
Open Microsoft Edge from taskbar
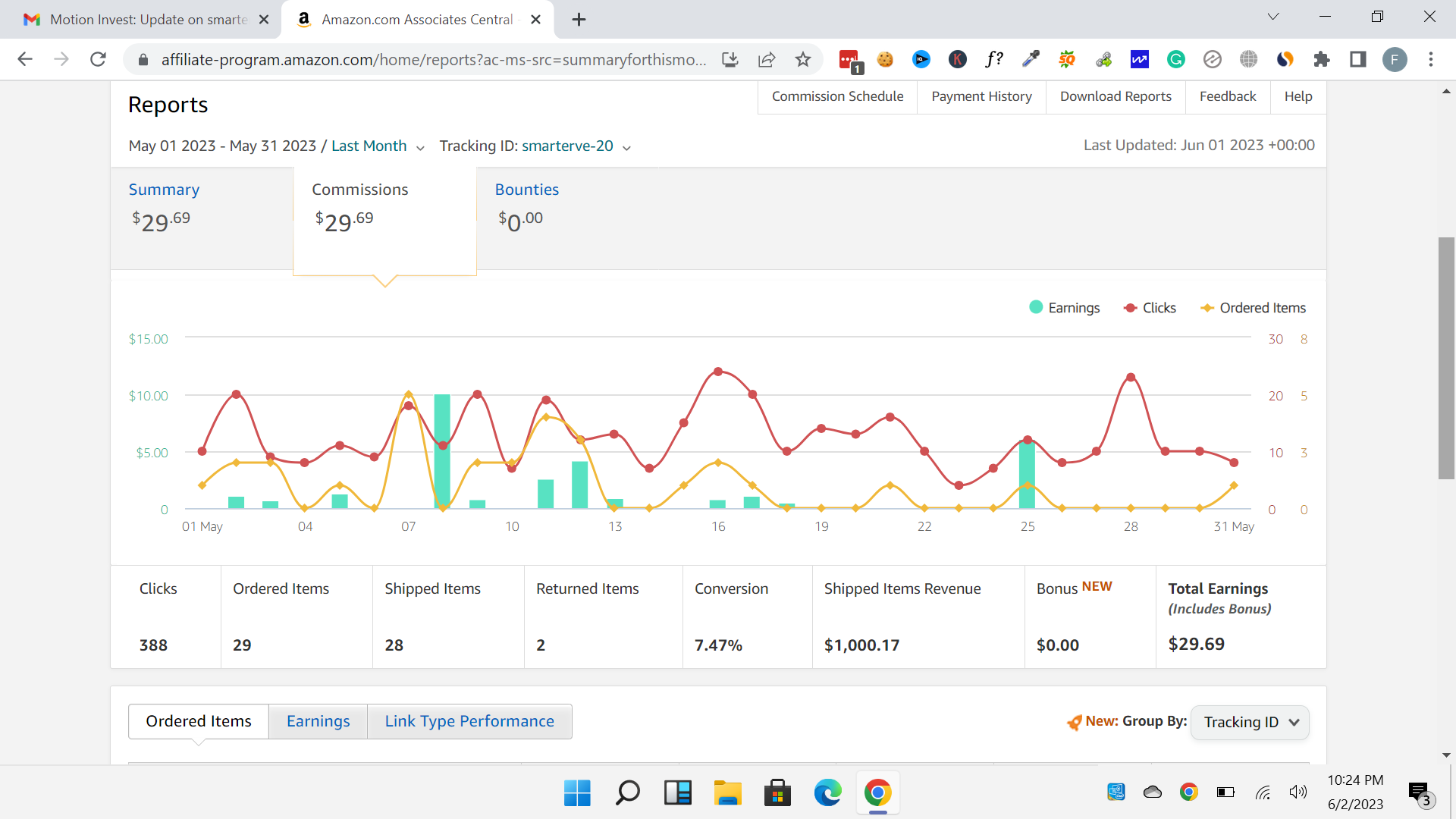click(827, 793)
